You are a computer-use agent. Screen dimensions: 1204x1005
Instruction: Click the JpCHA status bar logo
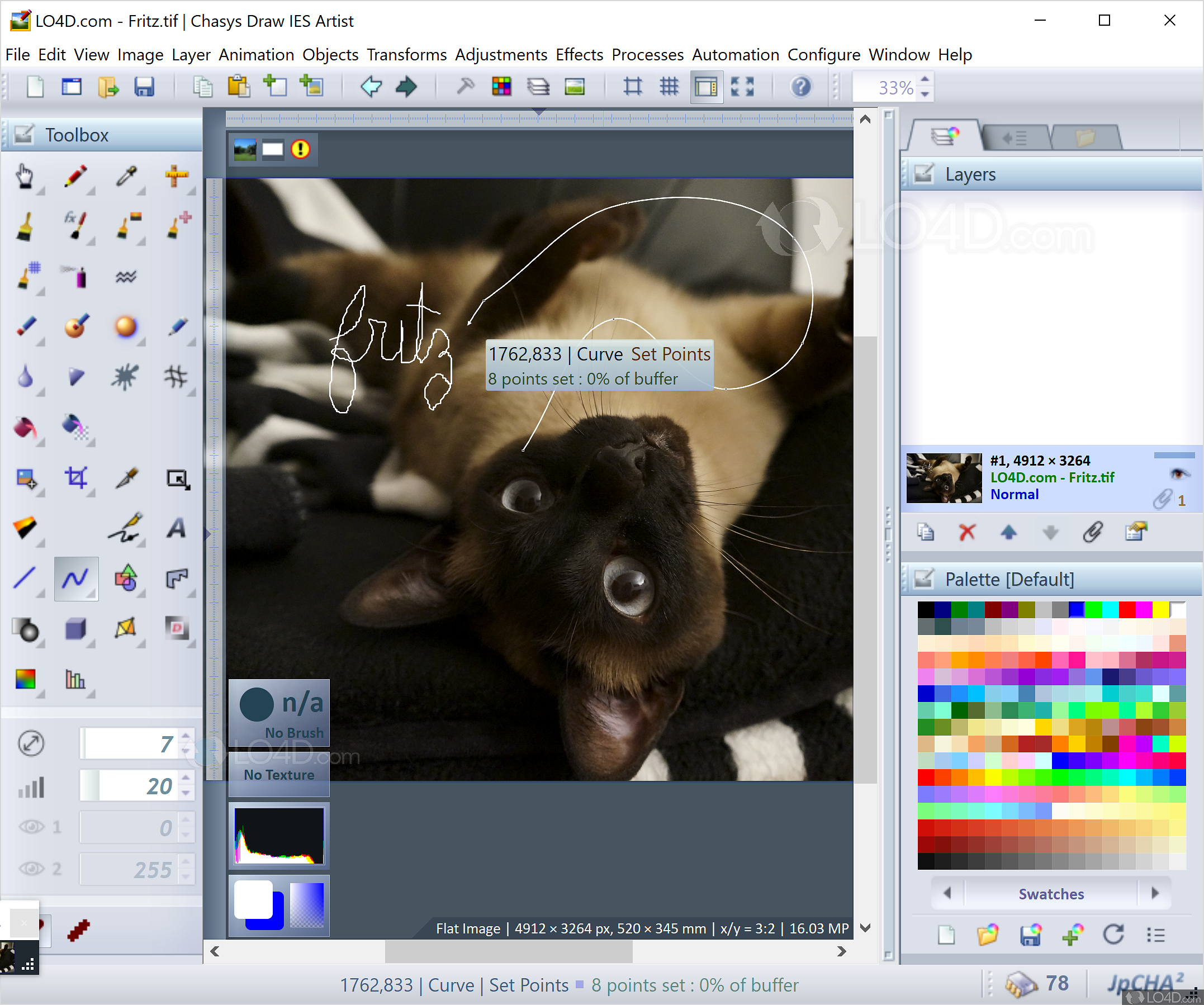tap(1146, 983)
